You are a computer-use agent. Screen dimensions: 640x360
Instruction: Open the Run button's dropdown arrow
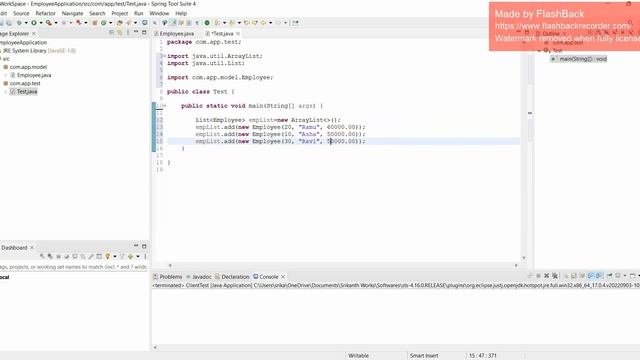click(x=41, y=23)
